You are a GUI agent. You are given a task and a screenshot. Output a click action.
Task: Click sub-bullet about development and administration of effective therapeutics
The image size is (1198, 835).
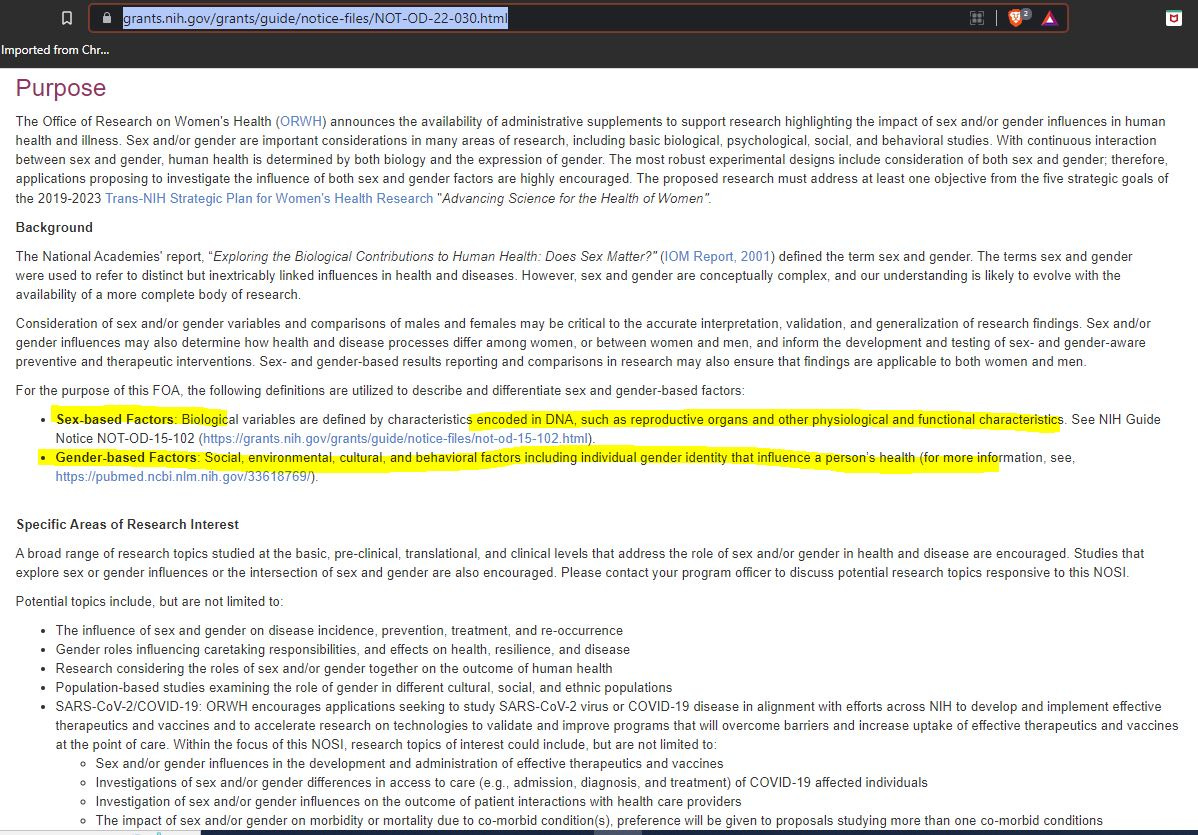click(409, 764)
